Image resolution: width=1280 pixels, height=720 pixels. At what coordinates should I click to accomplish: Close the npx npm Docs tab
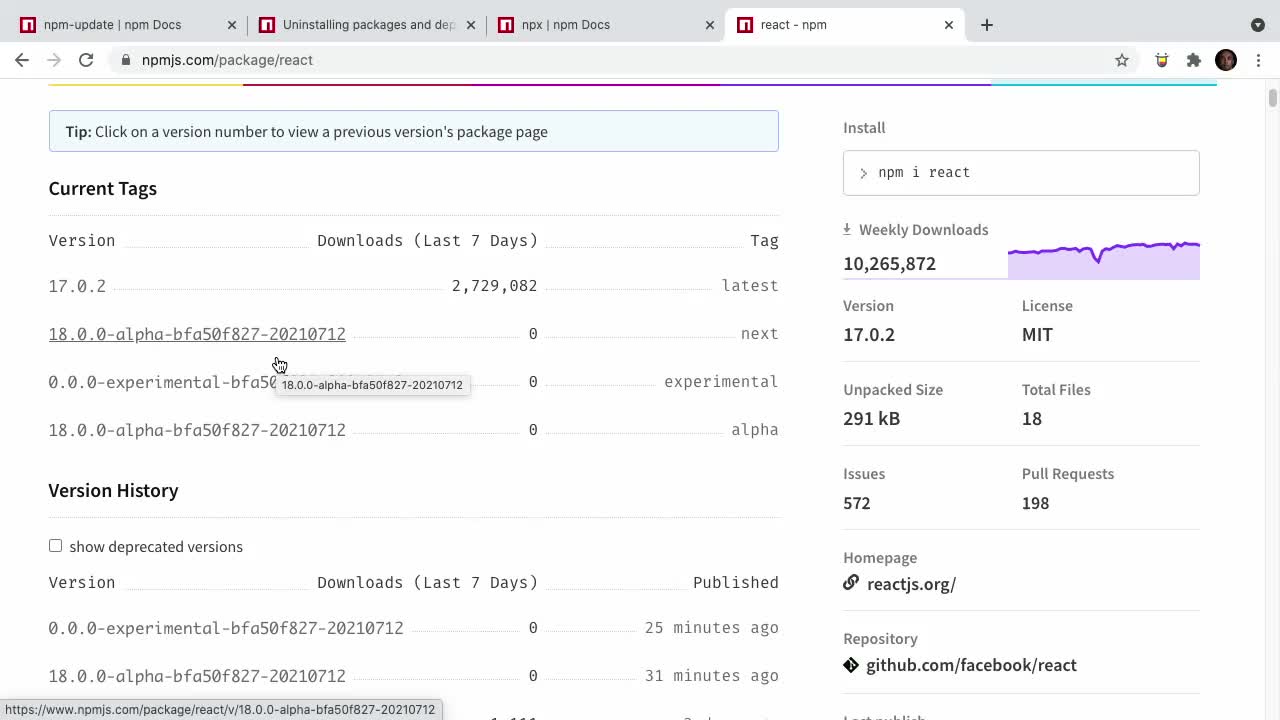point(710,25)
